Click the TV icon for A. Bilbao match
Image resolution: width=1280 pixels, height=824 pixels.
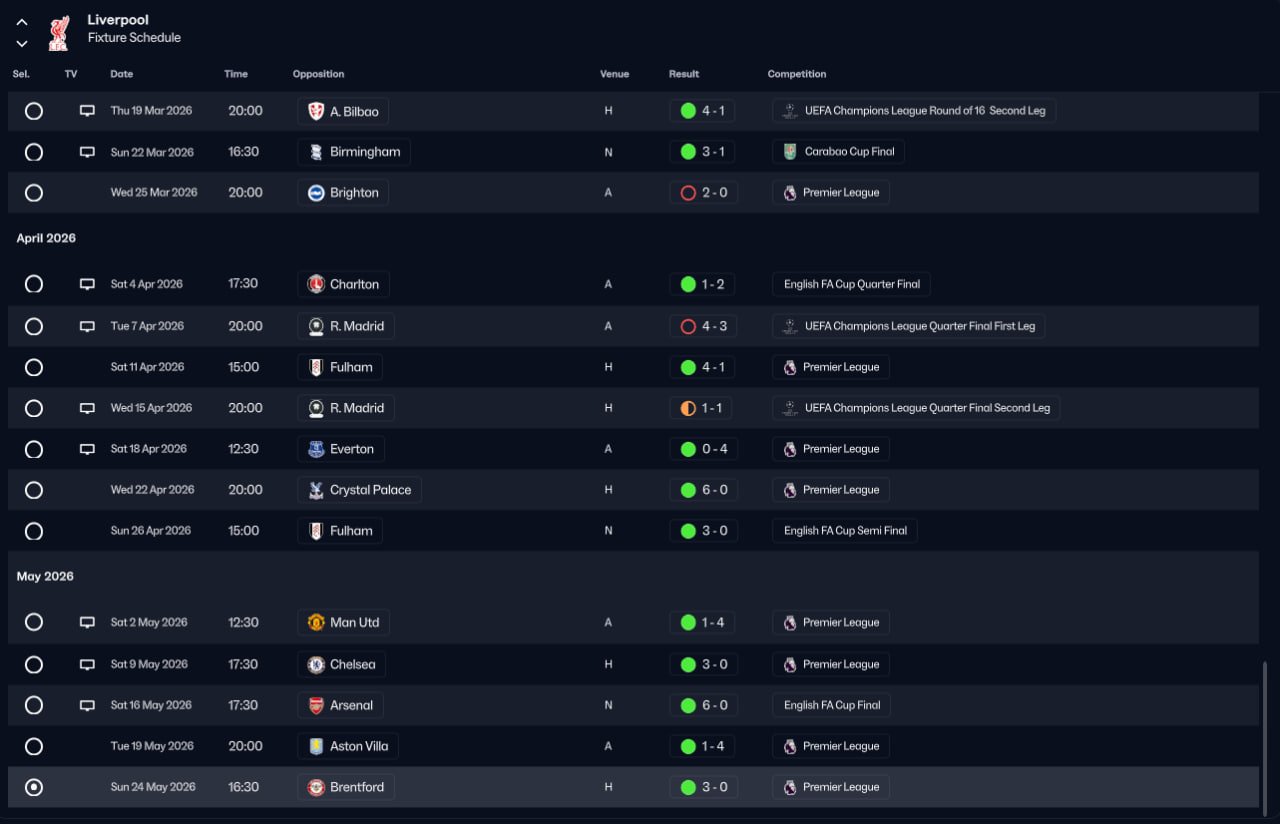click(87, 111)
